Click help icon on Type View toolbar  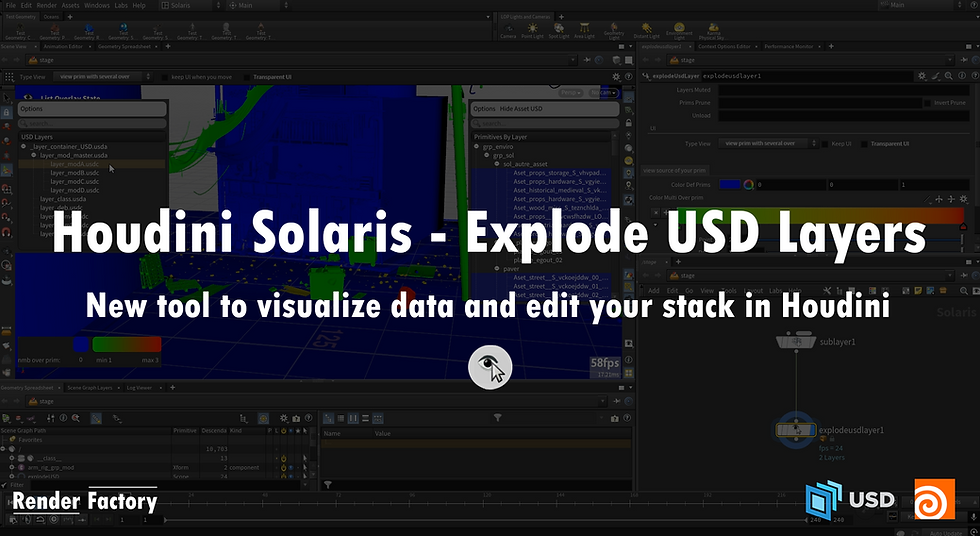629,77
